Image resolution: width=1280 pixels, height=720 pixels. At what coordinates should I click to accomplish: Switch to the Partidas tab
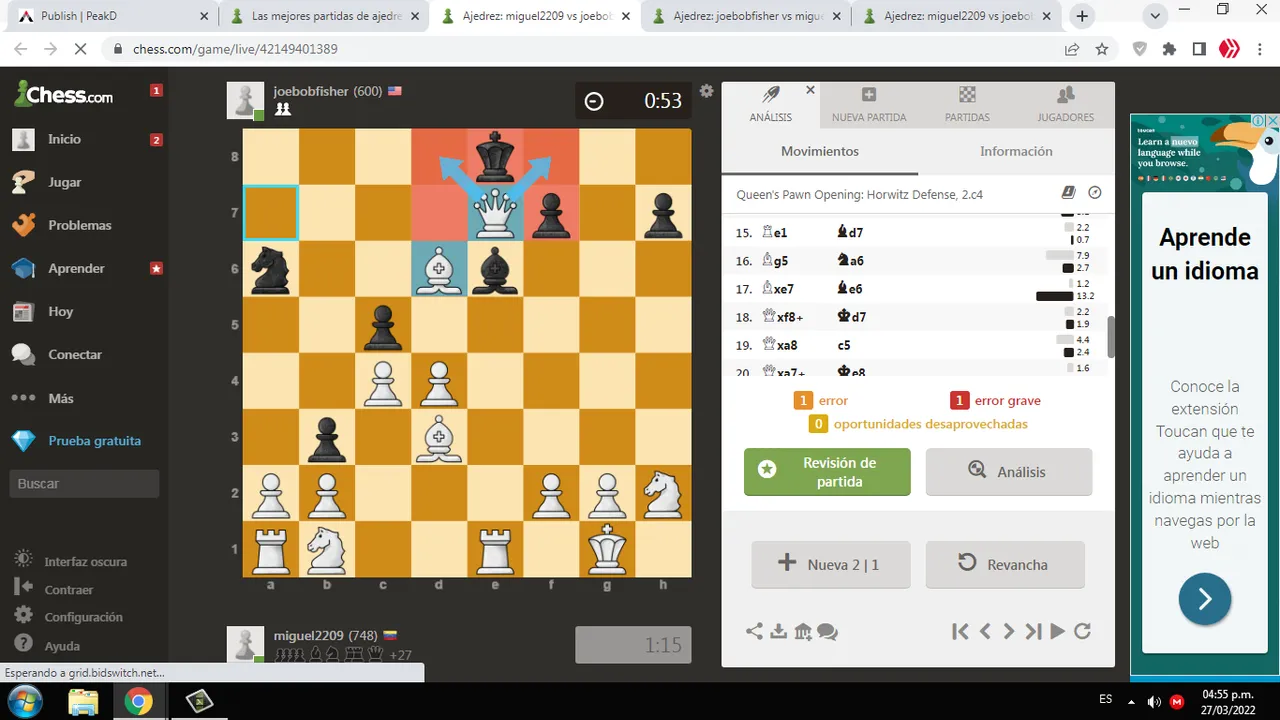click(x=967, y=105)
